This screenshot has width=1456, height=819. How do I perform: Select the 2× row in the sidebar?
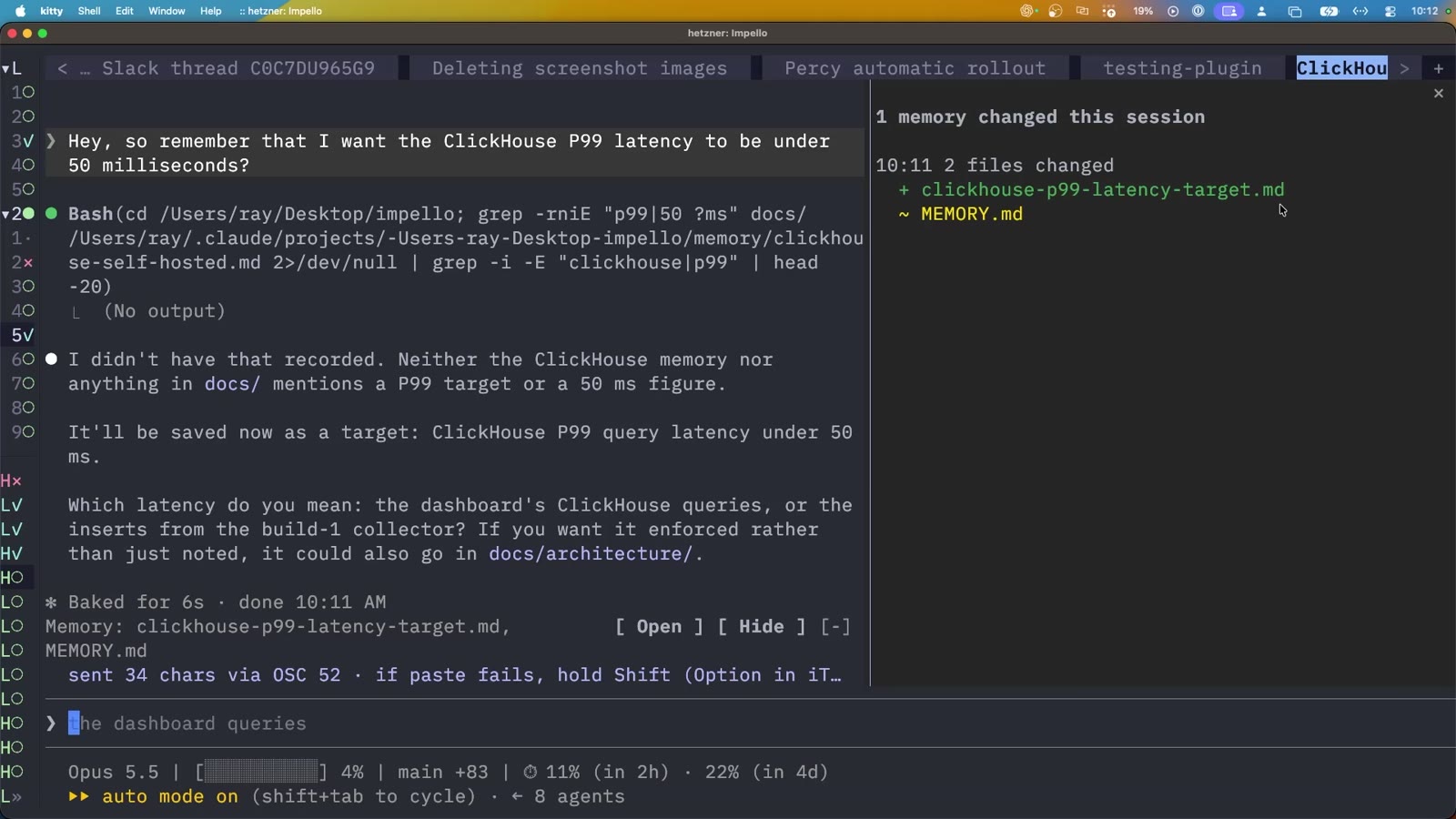(x=23, y=262)
